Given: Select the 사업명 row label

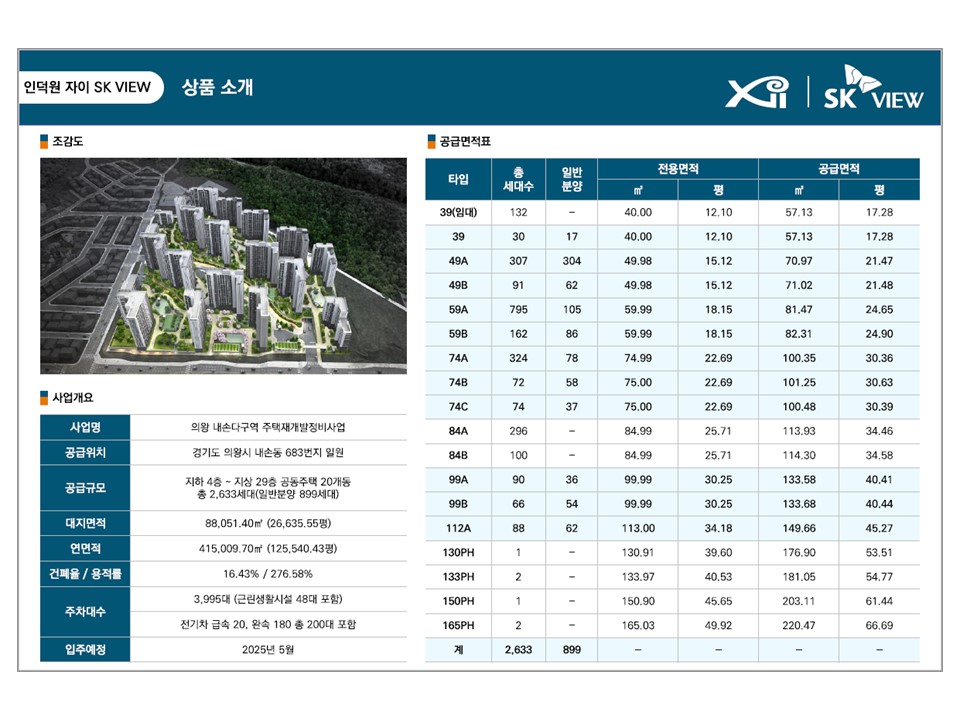Looking at the screenshot, I should 85,427.
